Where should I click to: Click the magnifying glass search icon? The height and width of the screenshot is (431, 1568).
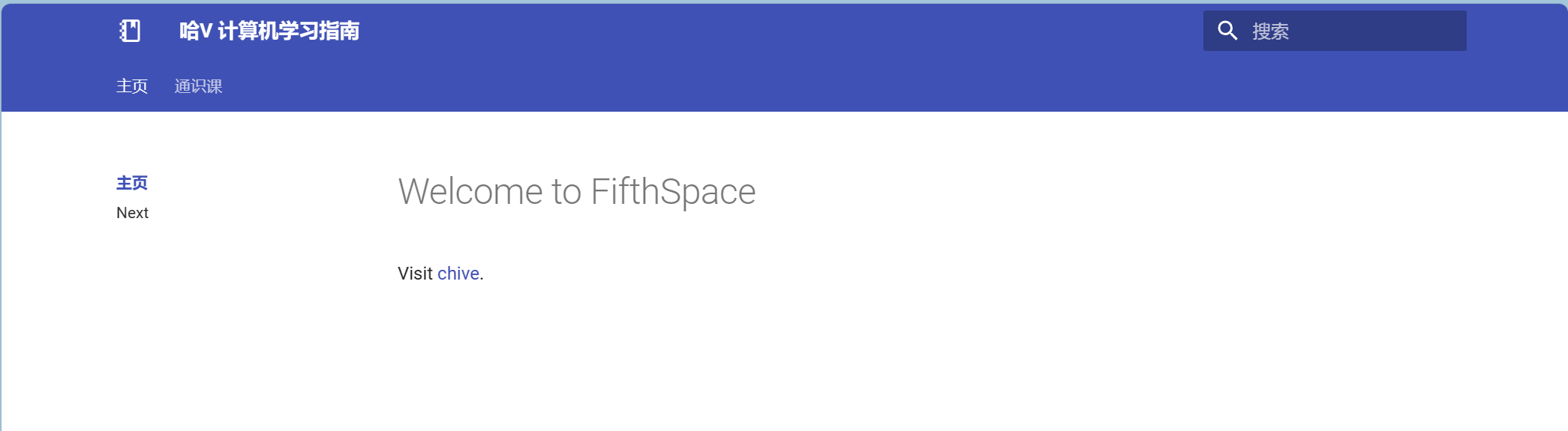tap(1227, 31)
